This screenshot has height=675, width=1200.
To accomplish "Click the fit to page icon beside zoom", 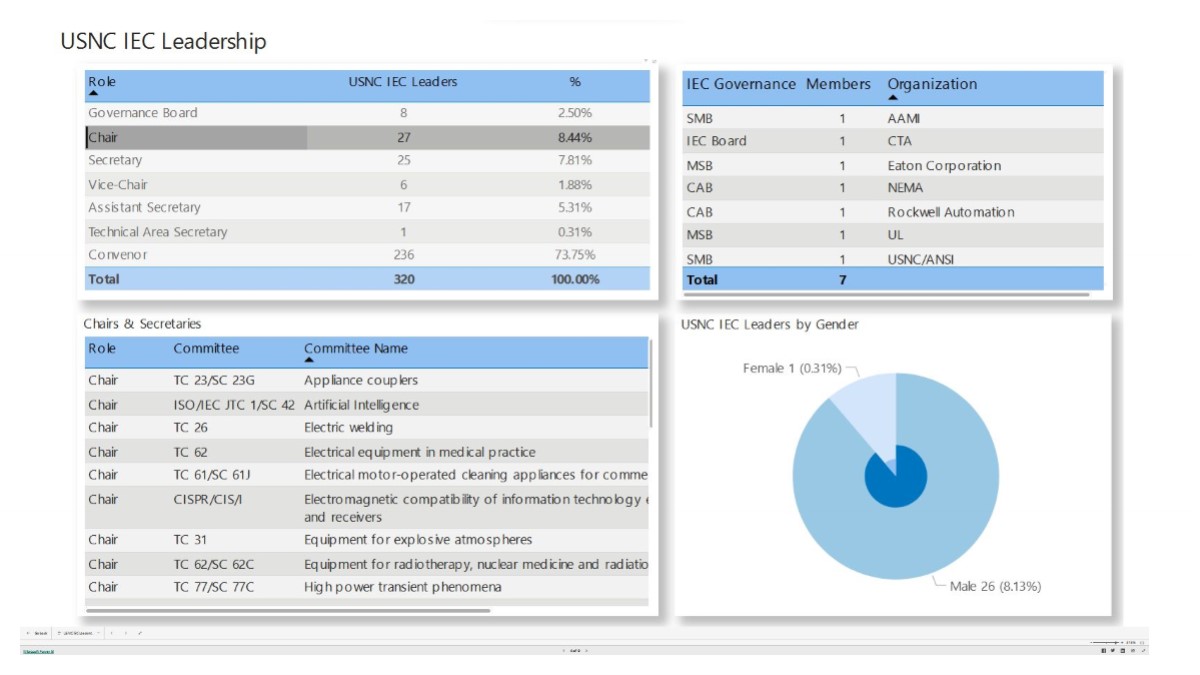I will [1143, 642].
